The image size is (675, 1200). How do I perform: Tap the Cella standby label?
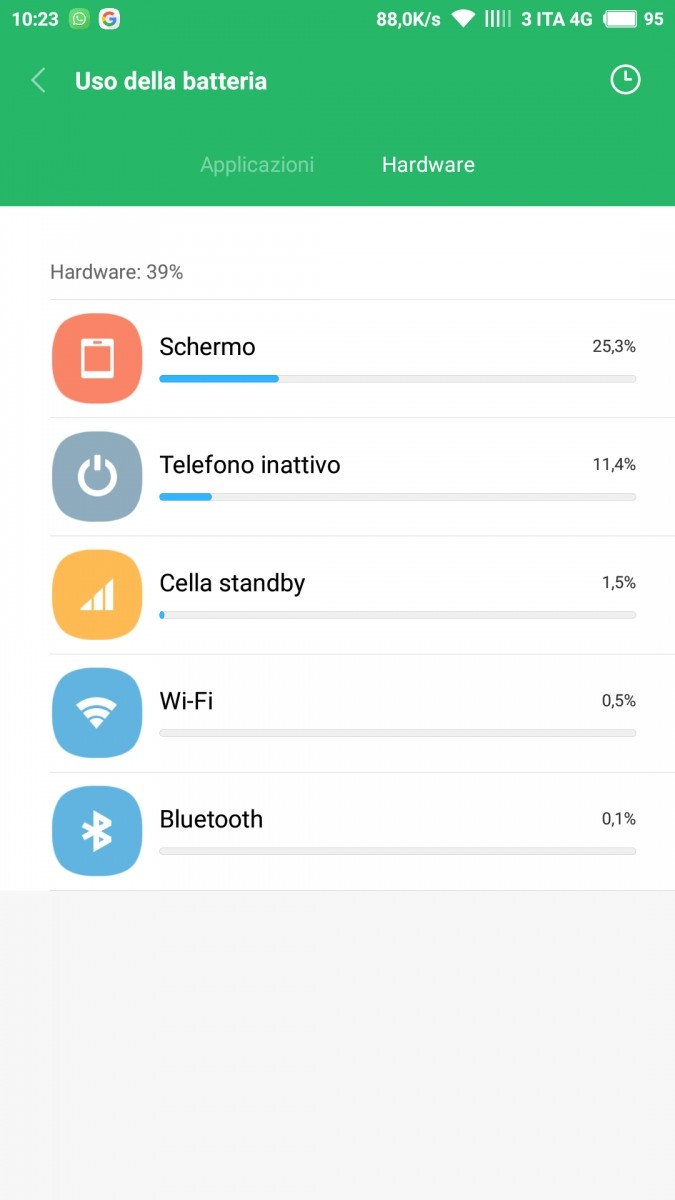click(232, 583)
